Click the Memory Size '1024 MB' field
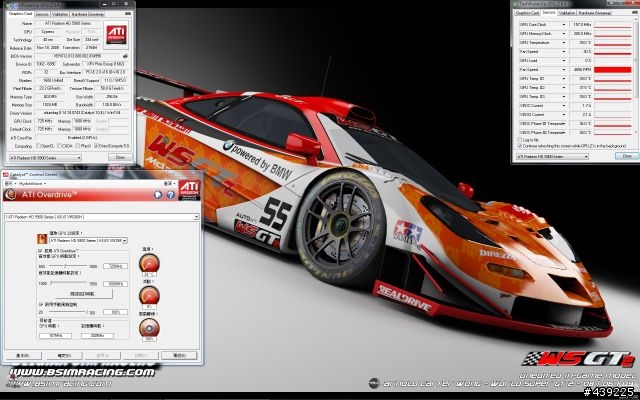The image size is (640, 400). [x=49, y=105]
